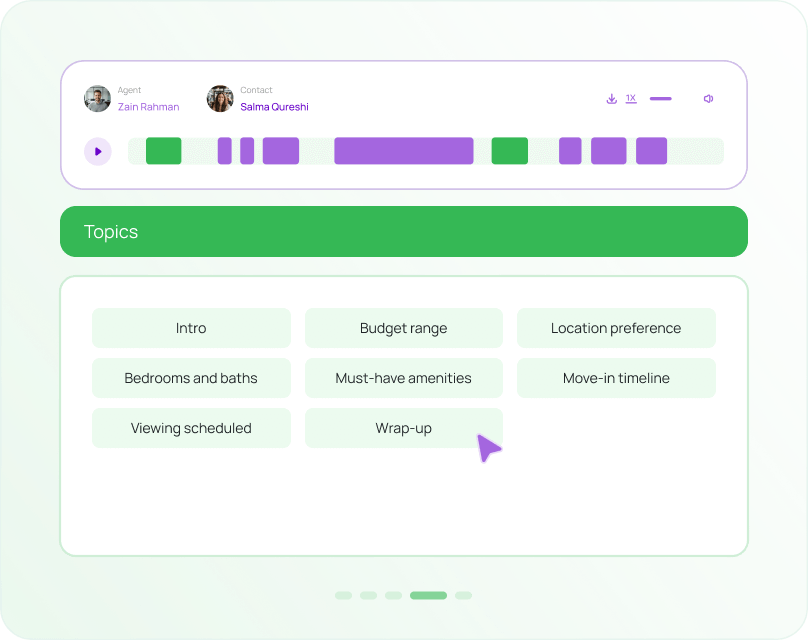Expand the green Topics header

404,232
